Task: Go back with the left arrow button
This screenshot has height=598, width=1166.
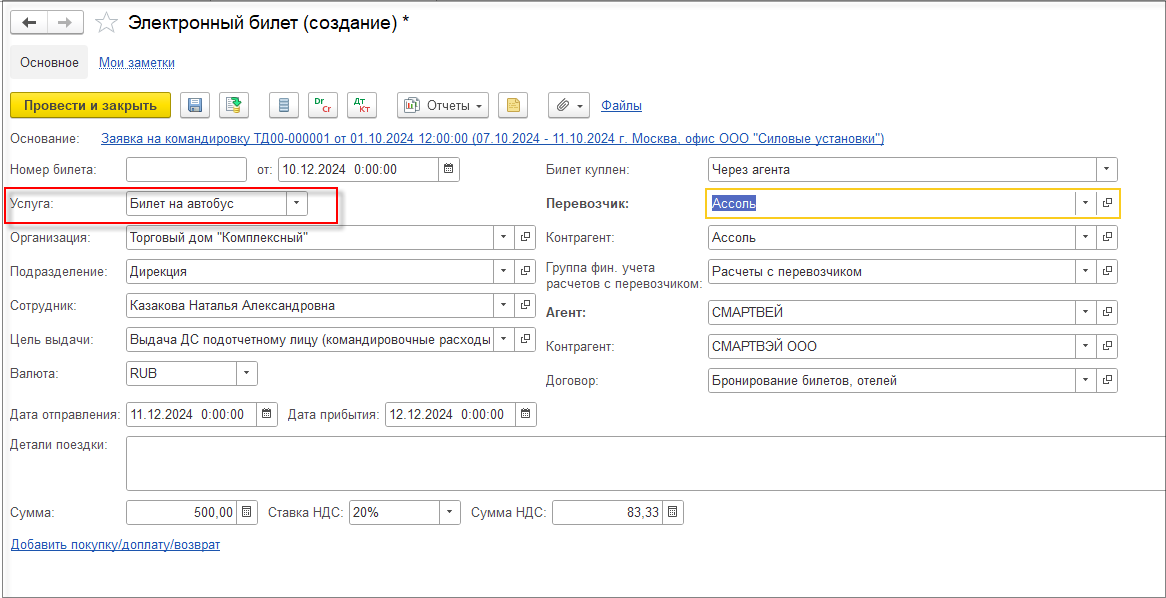Action: click(29, 23)
